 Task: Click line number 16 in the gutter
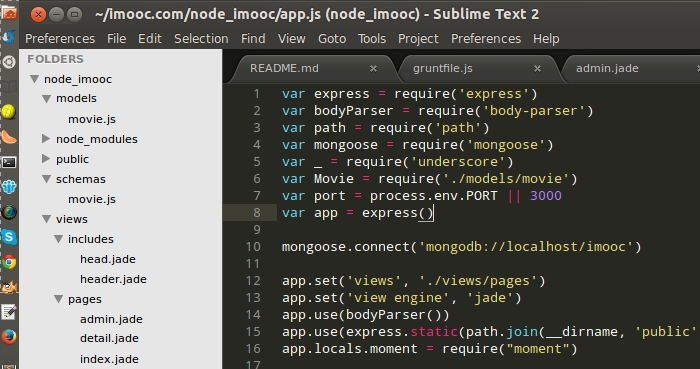tap(253, 348)
